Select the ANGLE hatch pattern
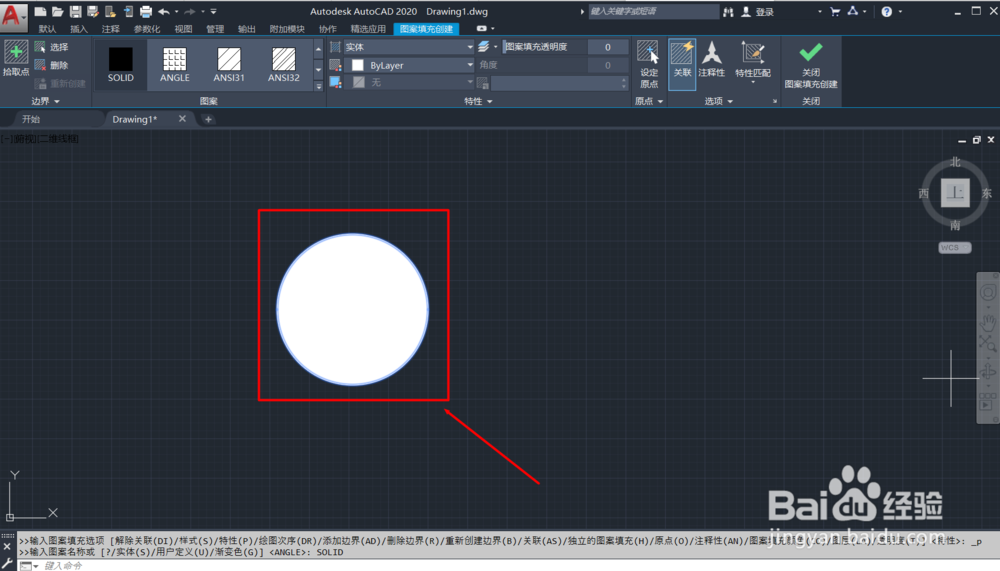The height and width of the screenshot is (571, 1000). pyautogui.click(x=175, y=64)
